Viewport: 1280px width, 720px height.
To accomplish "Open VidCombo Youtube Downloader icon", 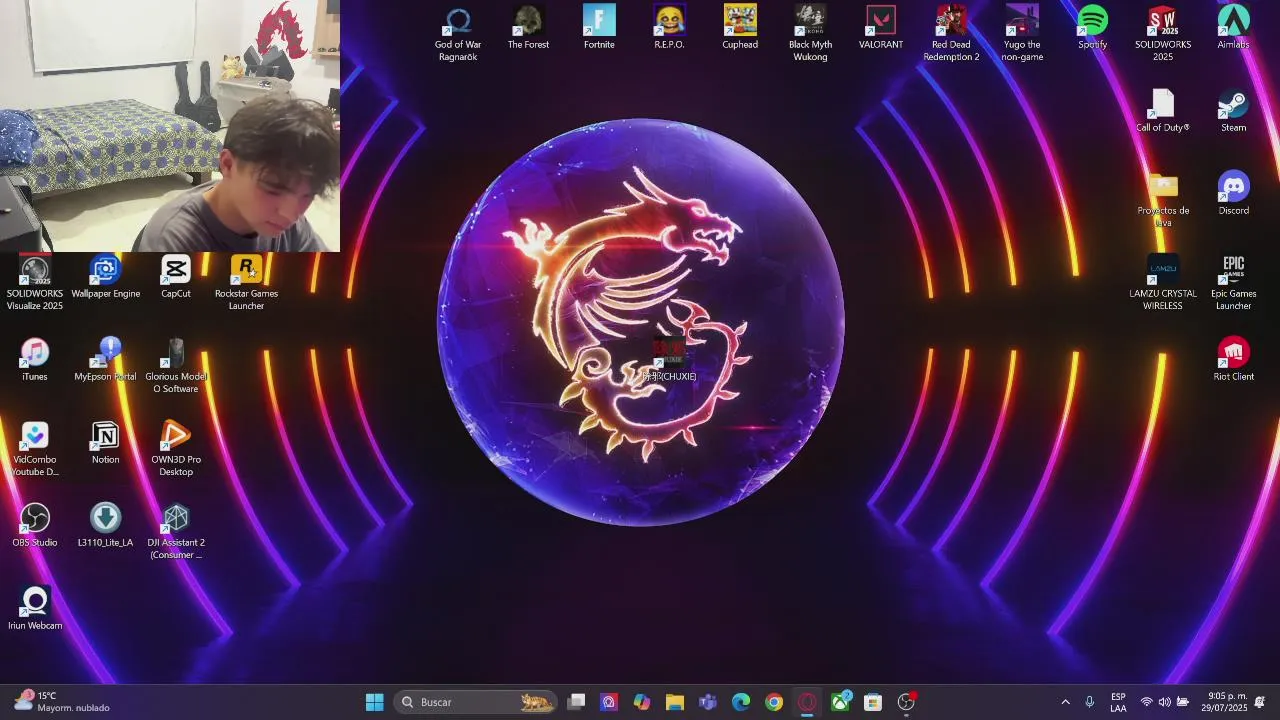I will pyautogui.click(x=35, y=449).
